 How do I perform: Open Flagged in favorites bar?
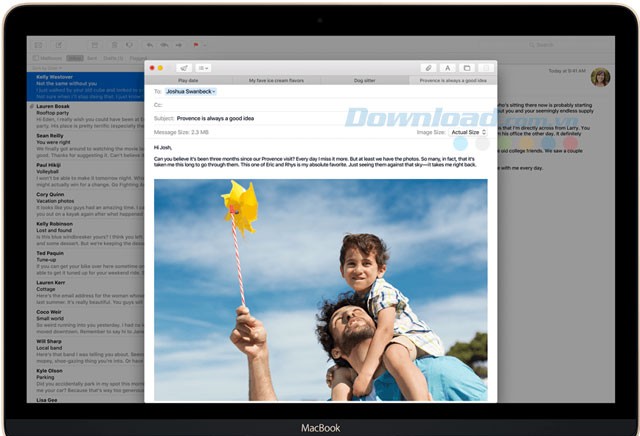138,58
